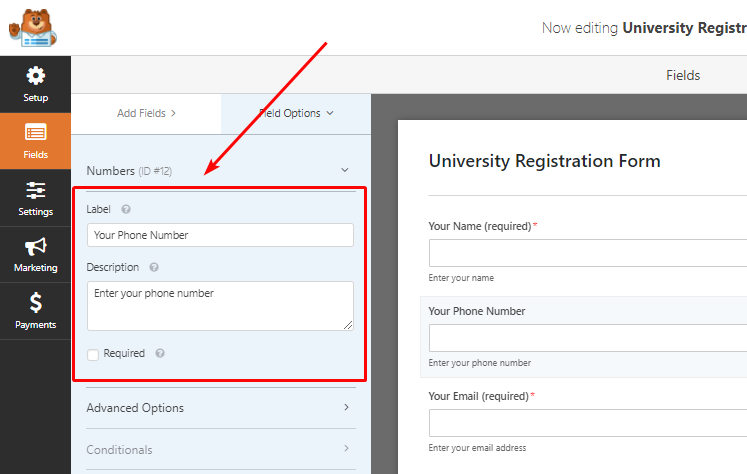Viewport: 747px width, 474px height.
Task: Switch to the Field Options tab
Action: (x=296, y=113)
